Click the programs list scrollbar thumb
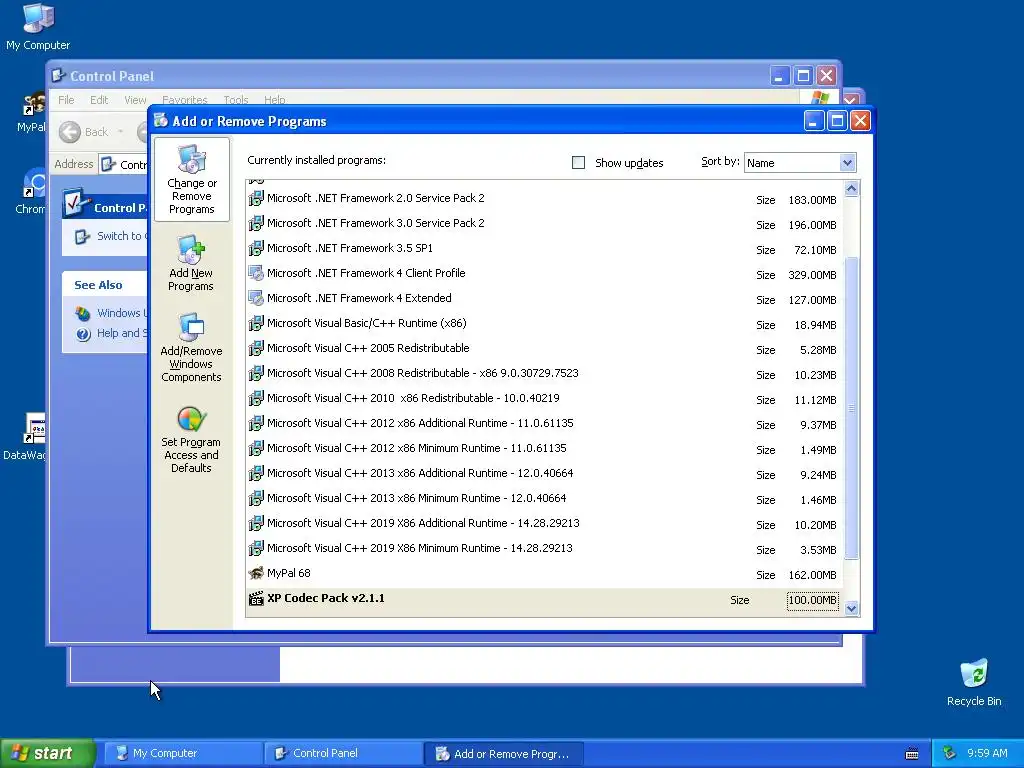 click(x=852, y=408)
